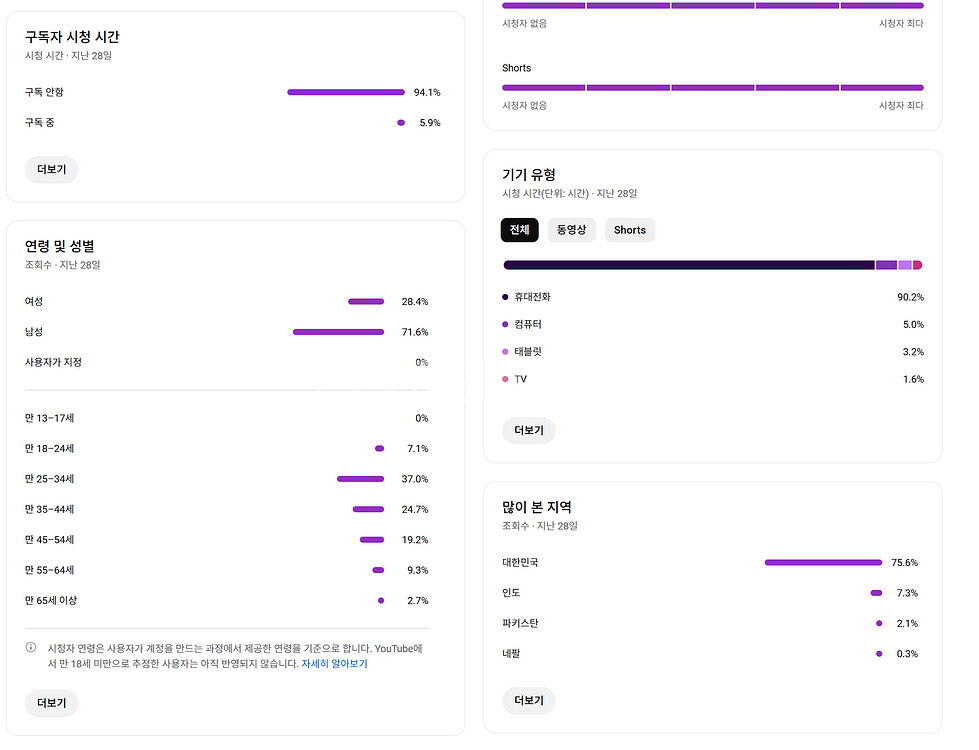Image resolution: width=979 pixels, height=750 pixels.
Task: Open 더보기 in 연령 및 성별 card
Action: coord(52,703)
